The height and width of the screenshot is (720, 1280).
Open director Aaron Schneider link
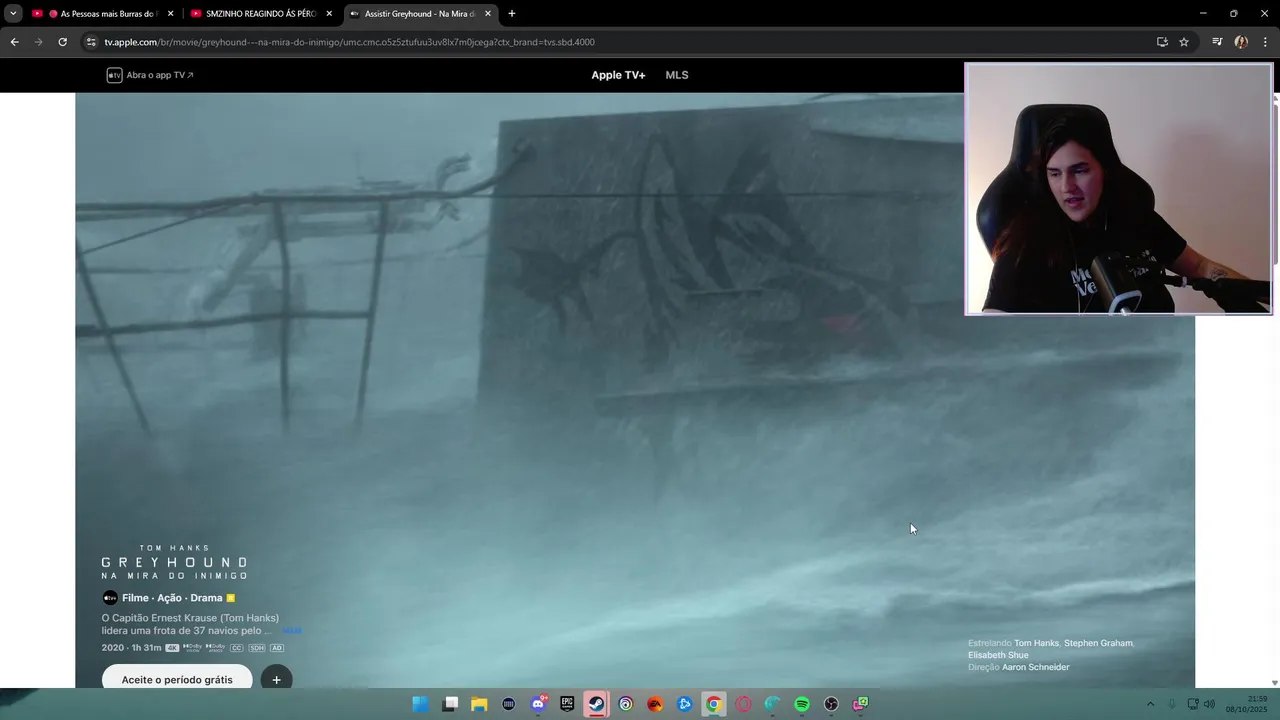[x=1035, y=667]
